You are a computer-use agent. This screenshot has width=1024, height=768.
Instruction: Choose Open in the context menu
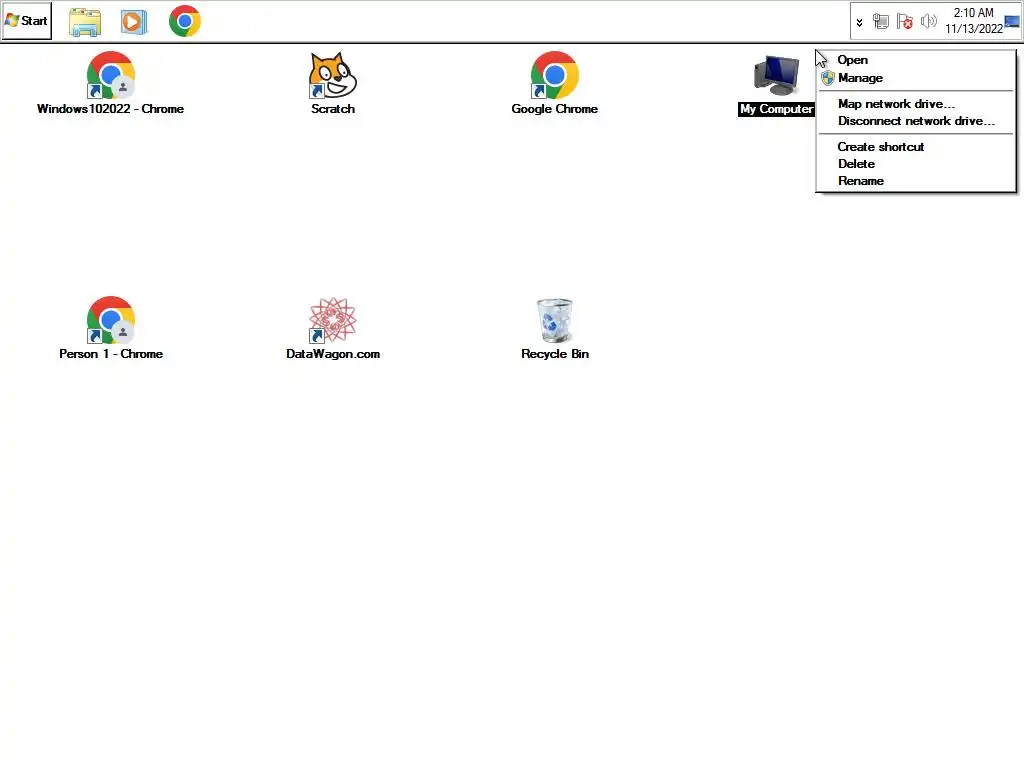[x=916, y=60]
